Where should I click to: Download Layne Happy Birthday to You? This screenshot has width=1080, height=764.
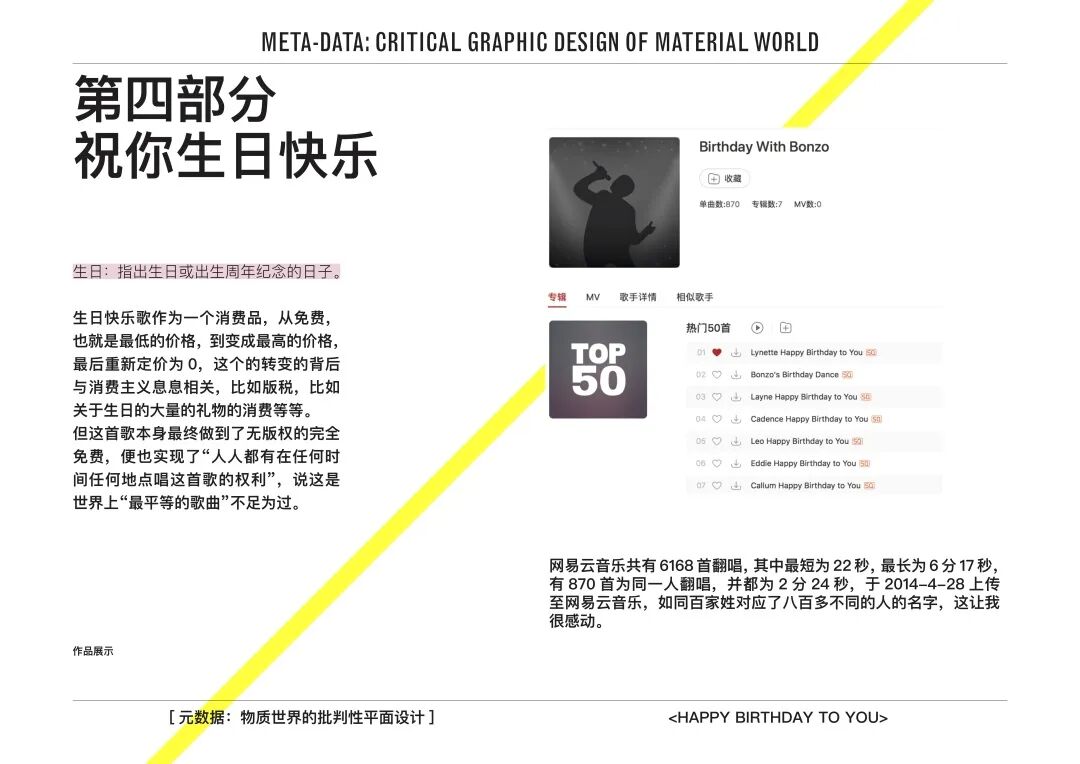736,397
